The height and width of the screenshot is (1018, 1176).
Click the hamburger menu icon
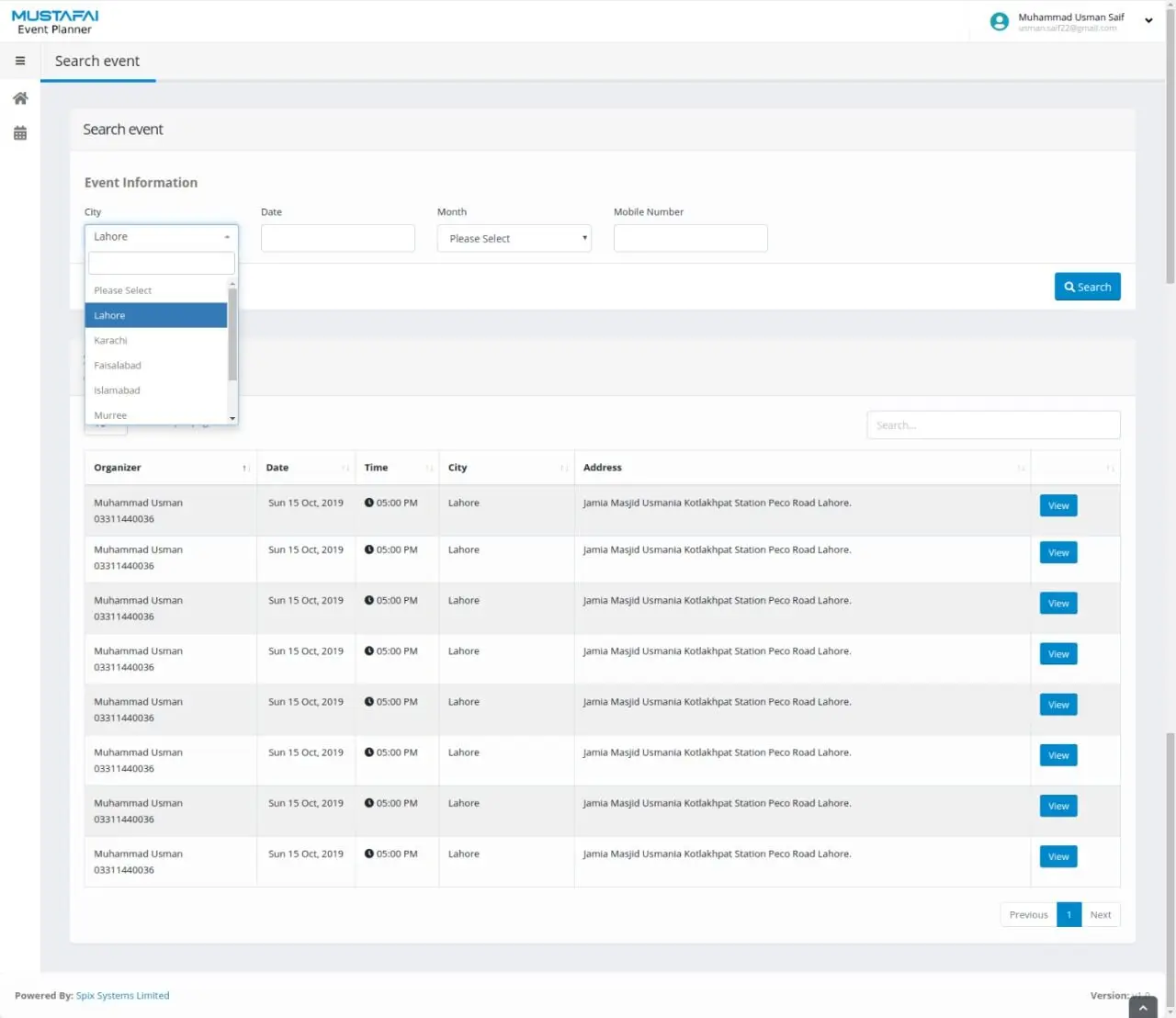20,62
